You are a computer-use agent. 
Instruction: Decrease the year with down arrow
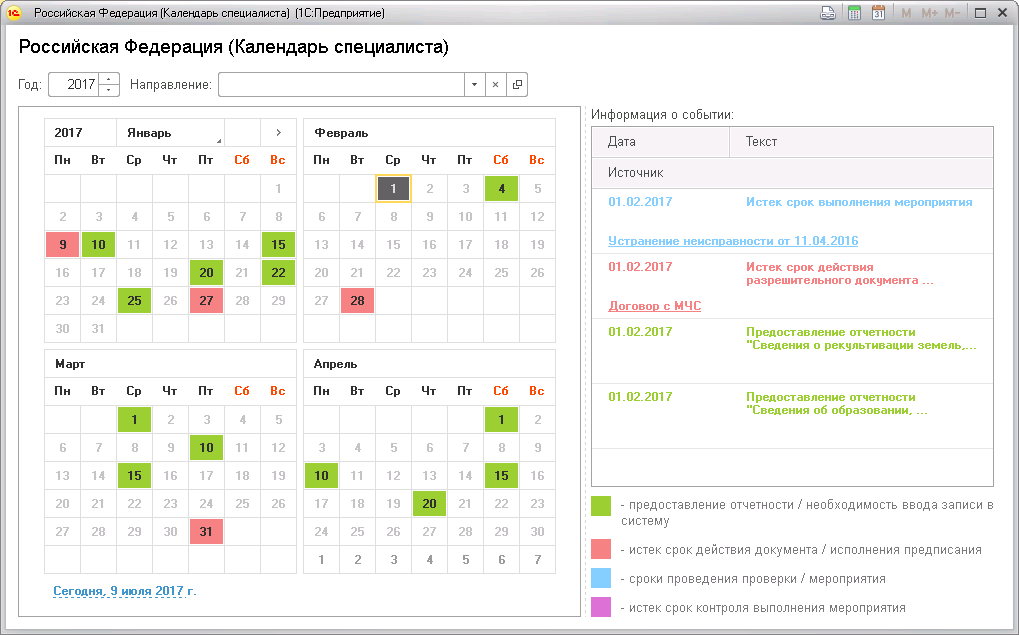coord(109,90)
